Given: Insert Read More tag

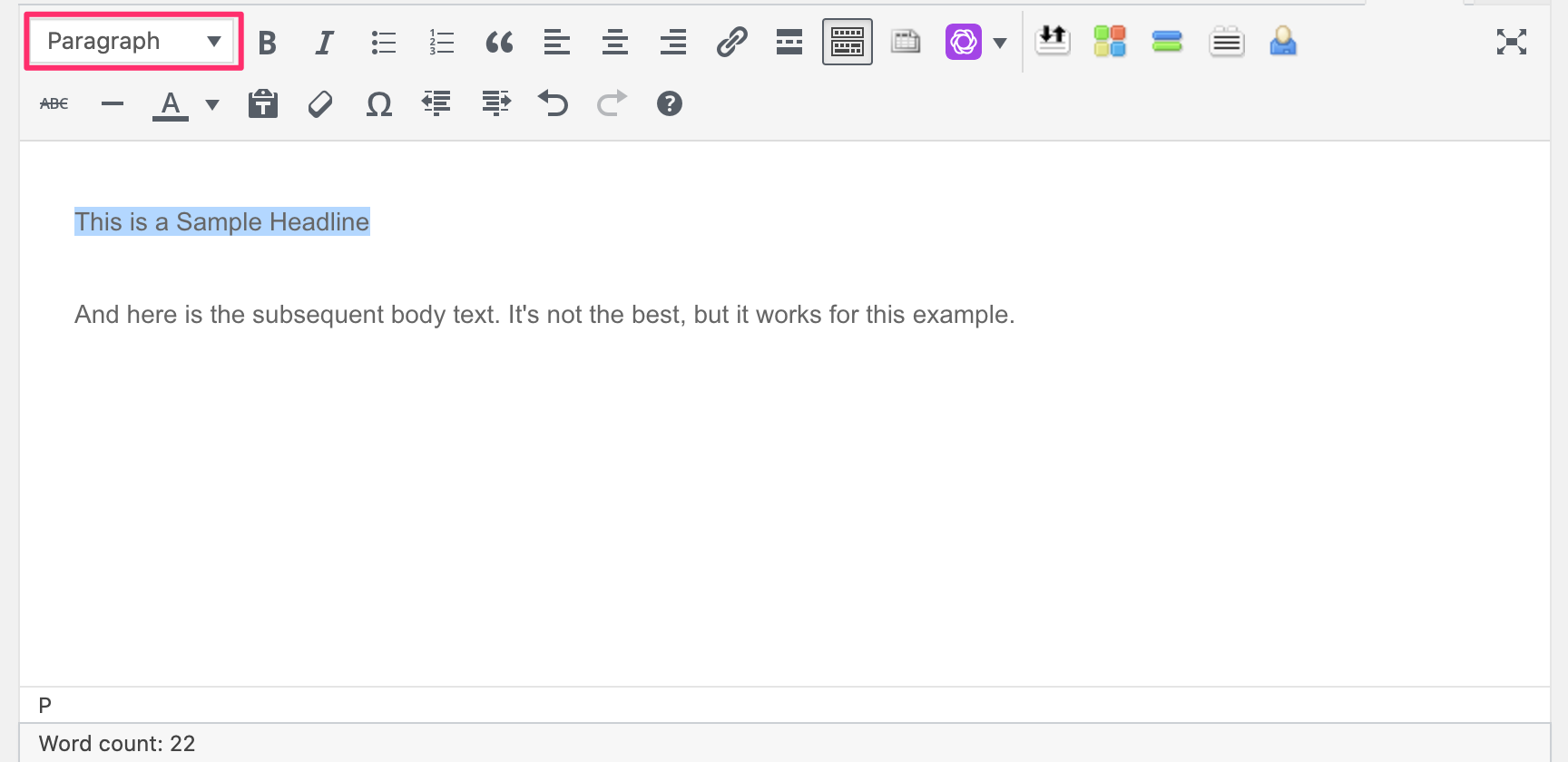Looking at the screenshot, I should coord(789,43).
